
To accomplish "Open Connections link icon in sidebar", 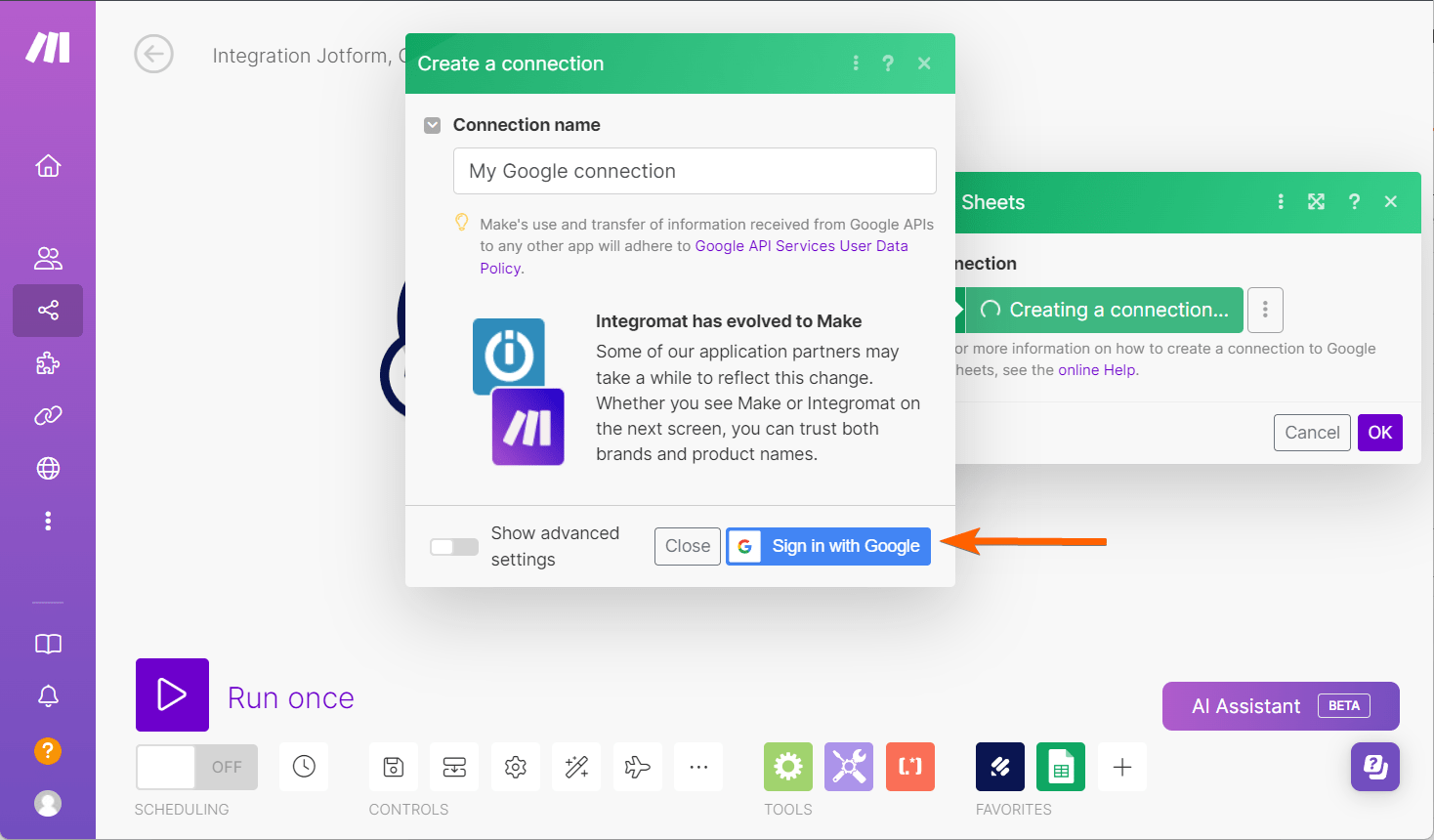I will point(48,416).
